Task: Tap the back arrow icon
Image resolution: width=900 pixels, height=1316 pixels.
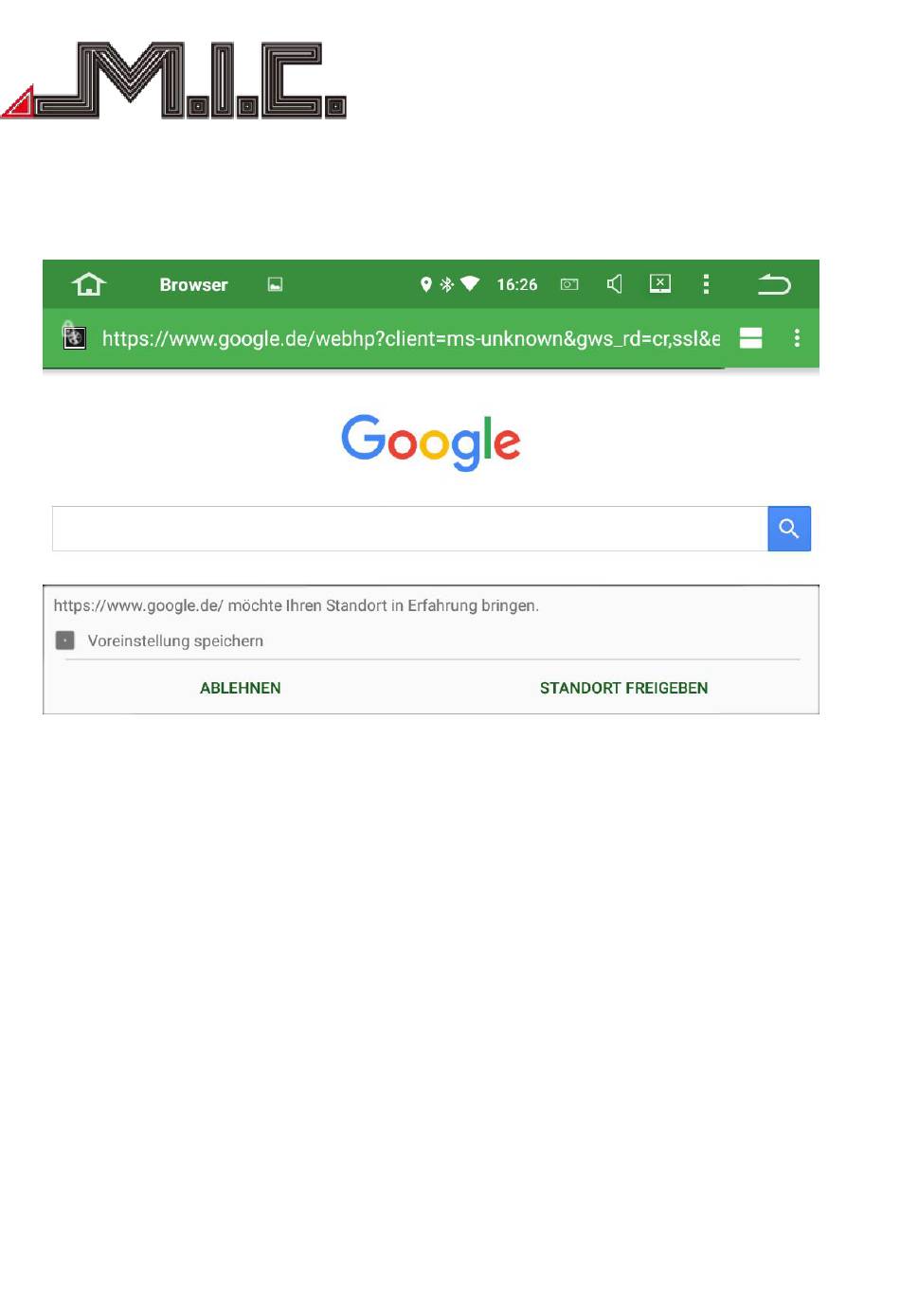Action: click(773, 284)
